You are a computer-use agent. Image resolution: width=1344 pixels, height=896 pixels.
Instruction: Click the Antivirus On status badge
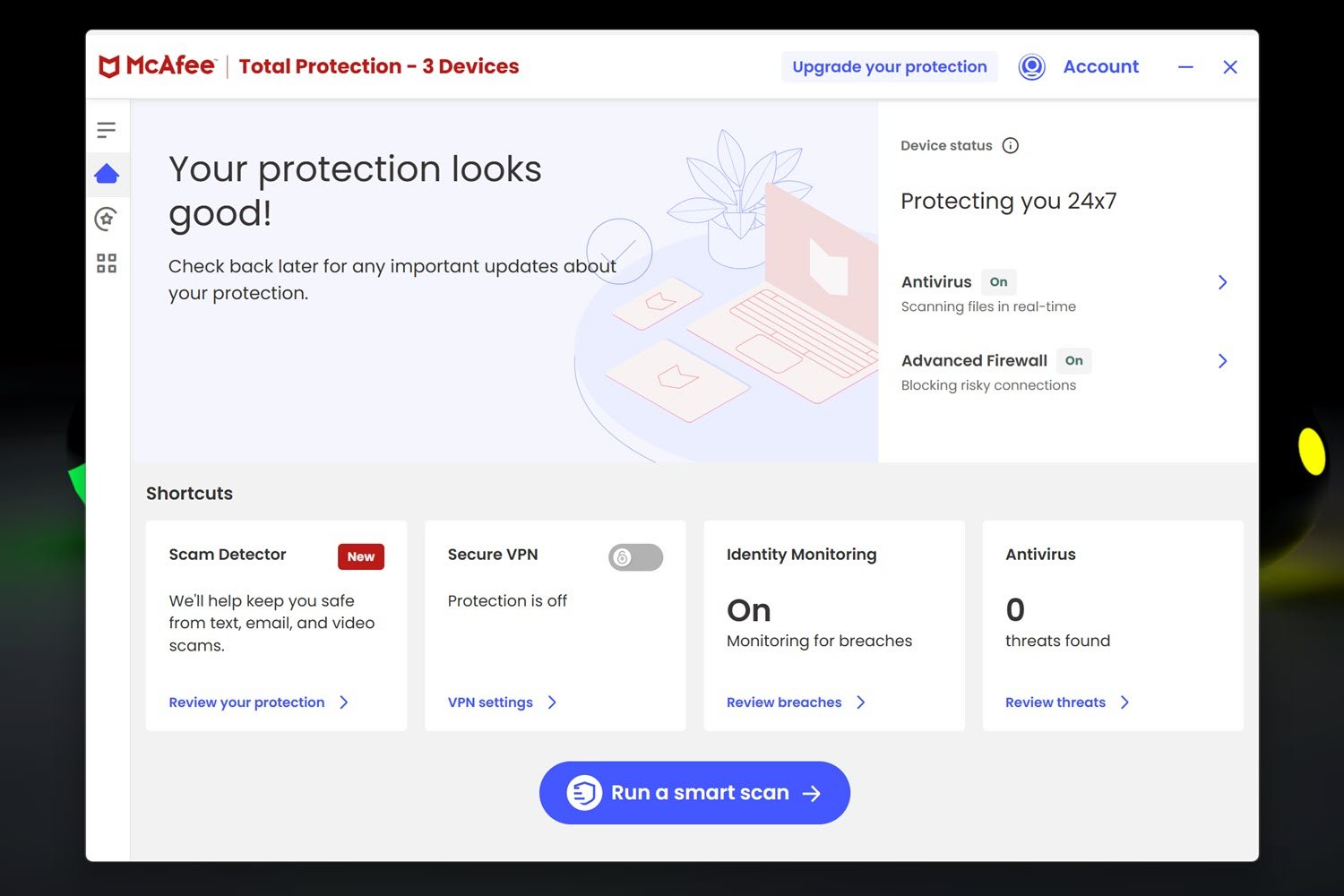999,282
